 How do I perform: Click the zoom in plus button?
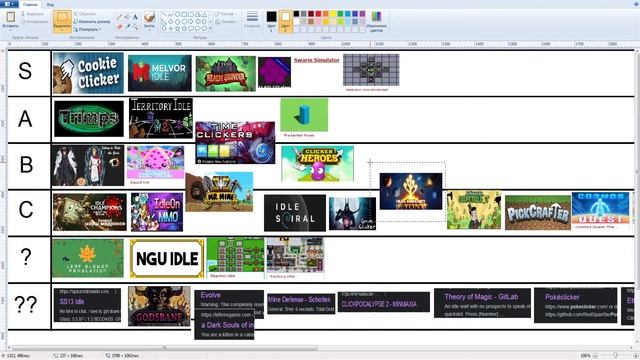(x=635, y=356)
